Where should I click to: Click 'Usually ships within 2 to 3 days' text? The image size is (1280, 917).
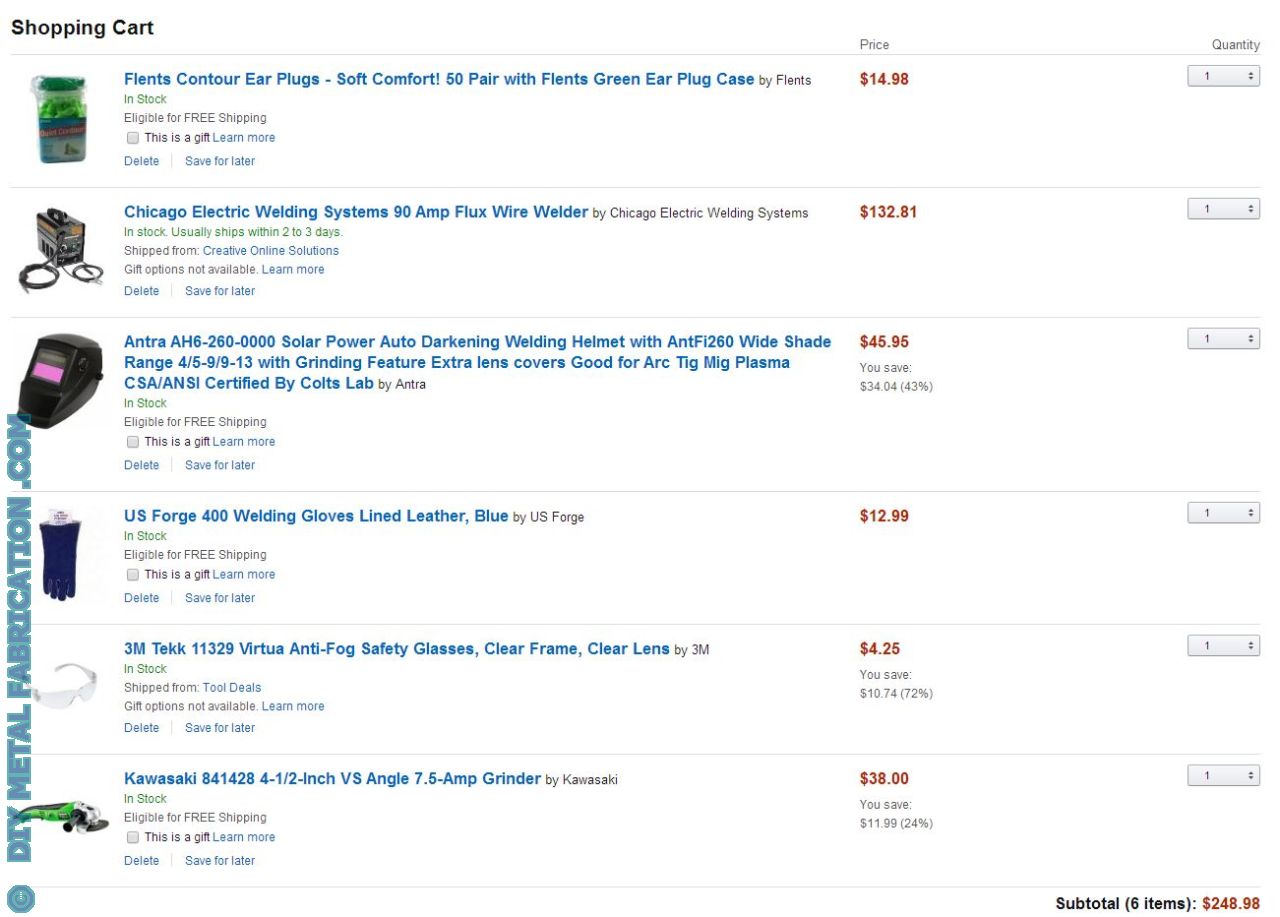click(257, 232)
